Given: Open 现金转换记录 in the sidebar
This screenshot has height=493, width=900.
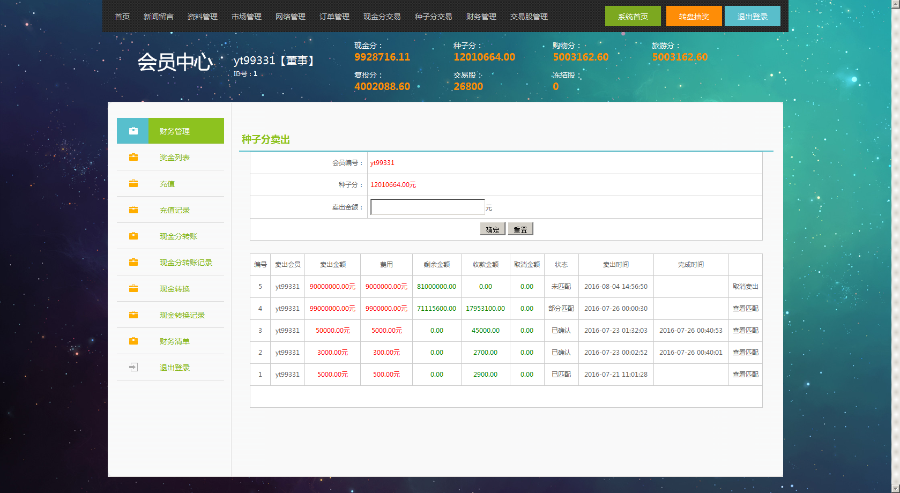Looking at the screenshot, I should coord(181,315).
